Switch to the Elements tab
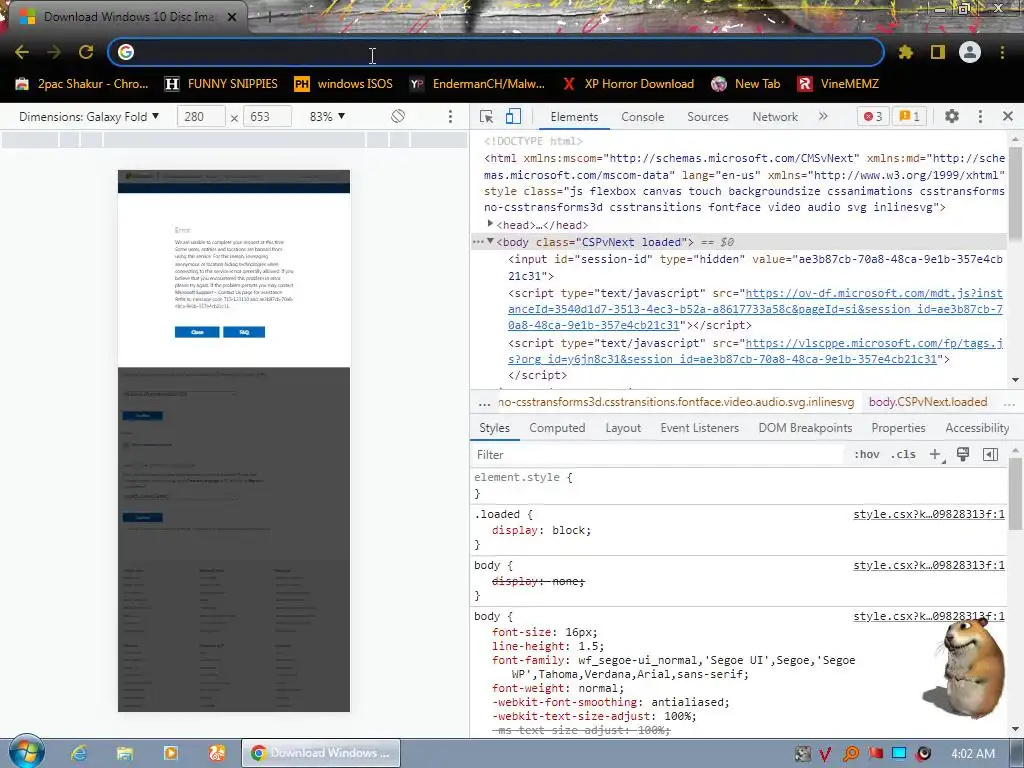Viewport: 1024px width, 768px height. (x=574, y=117)
